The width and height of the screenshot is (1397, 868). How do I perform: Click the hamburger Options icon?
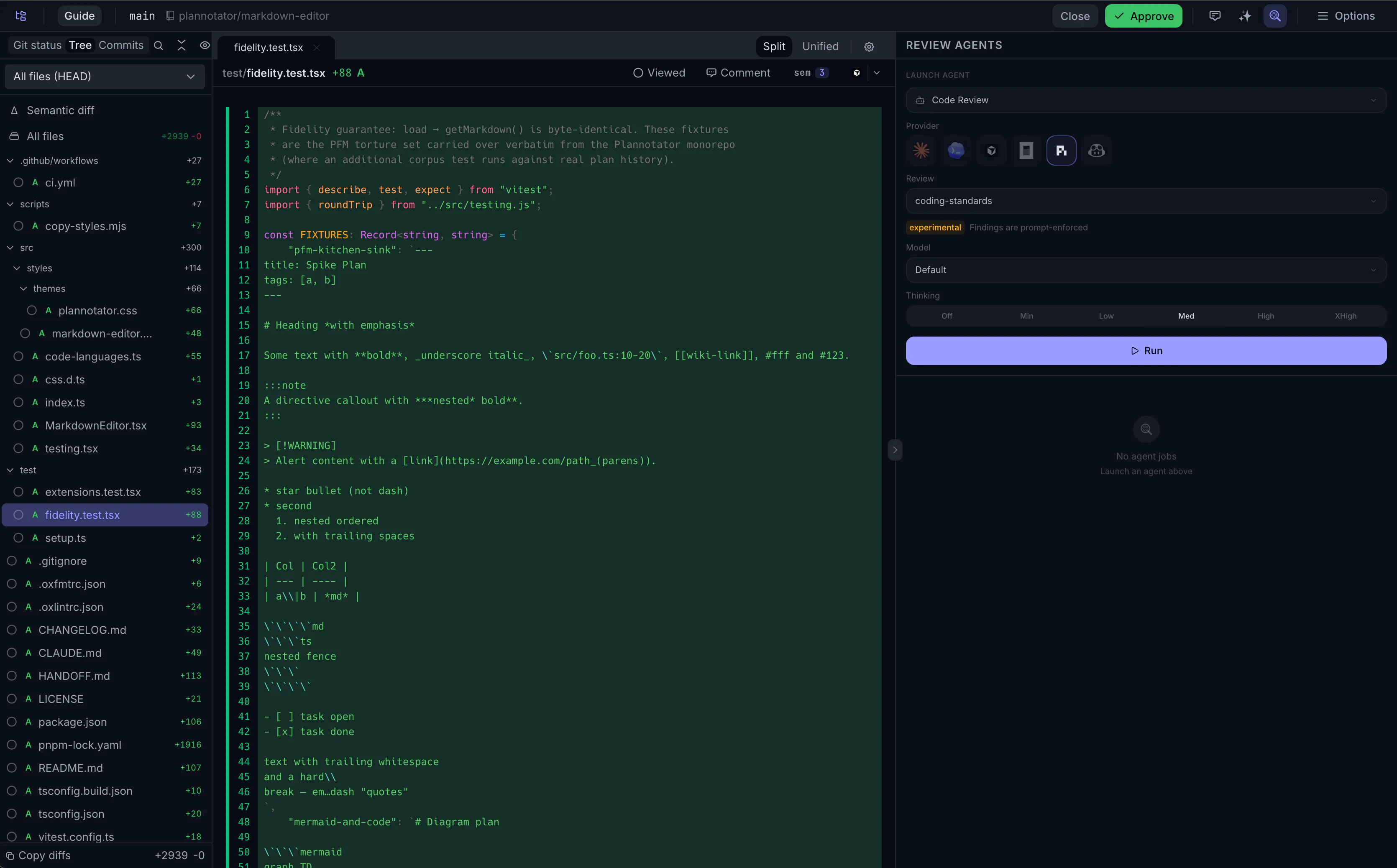pos(1323,15)
